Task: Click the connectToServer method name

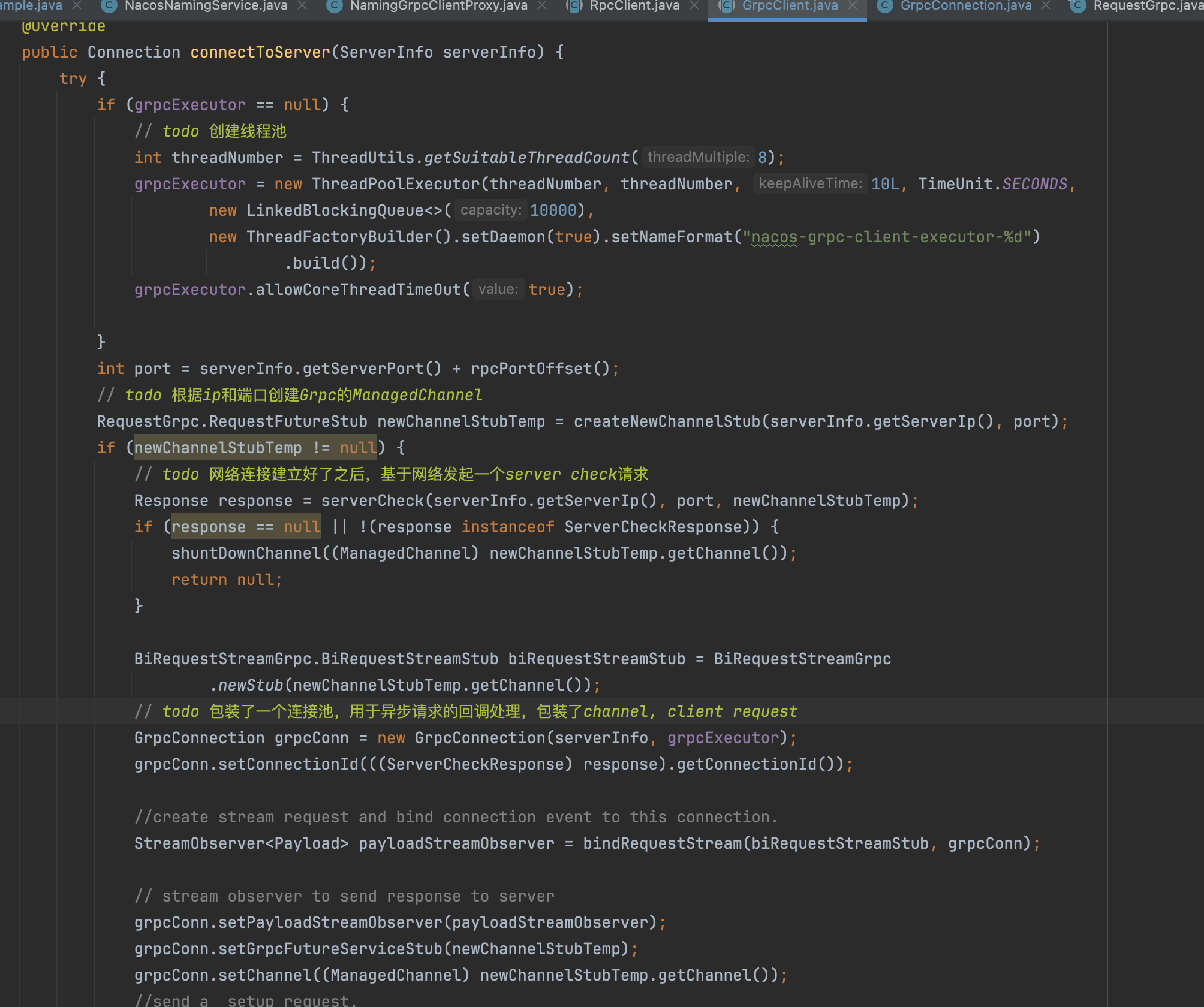Action: (x=260, y=52)
